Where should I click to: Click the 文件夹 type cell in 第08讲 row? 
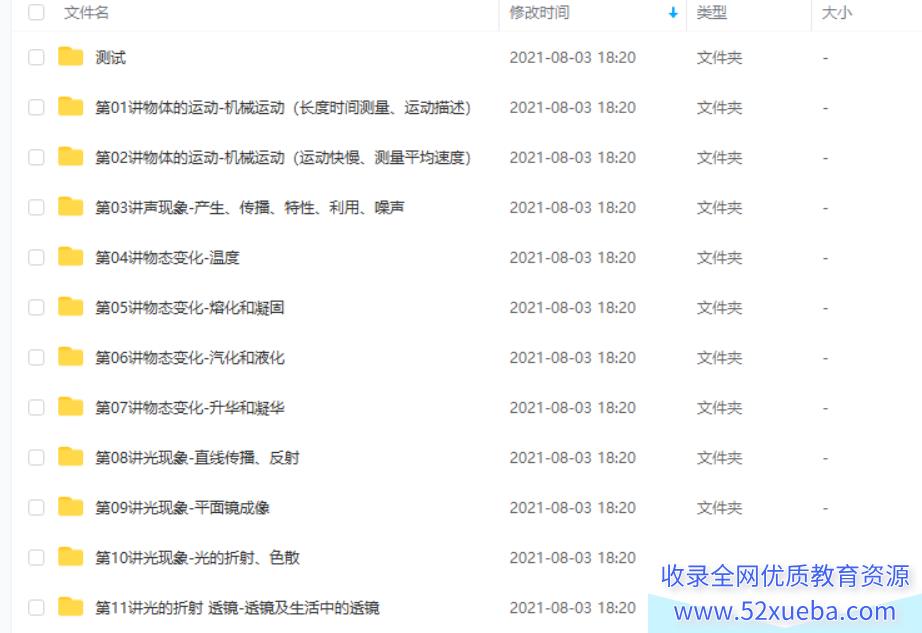(719, 457)
